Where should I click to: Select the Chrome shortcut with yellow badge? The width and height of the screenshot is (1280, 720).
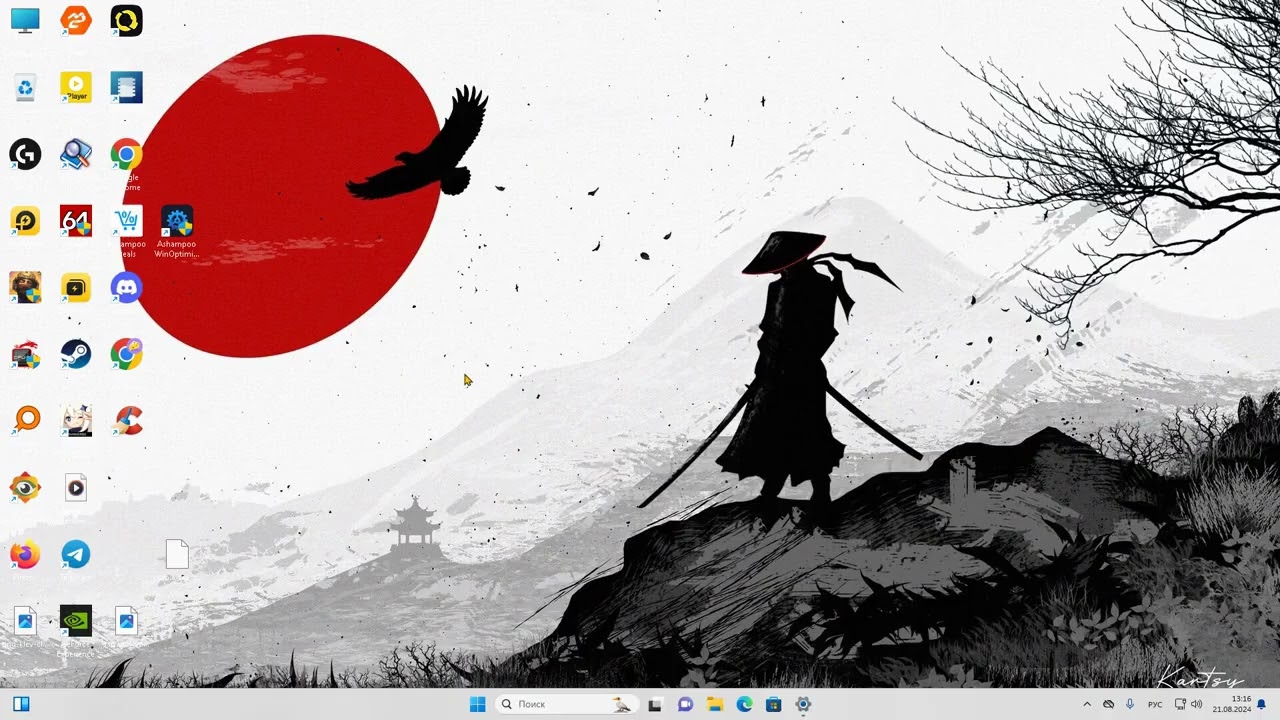(x=127, y=354)
